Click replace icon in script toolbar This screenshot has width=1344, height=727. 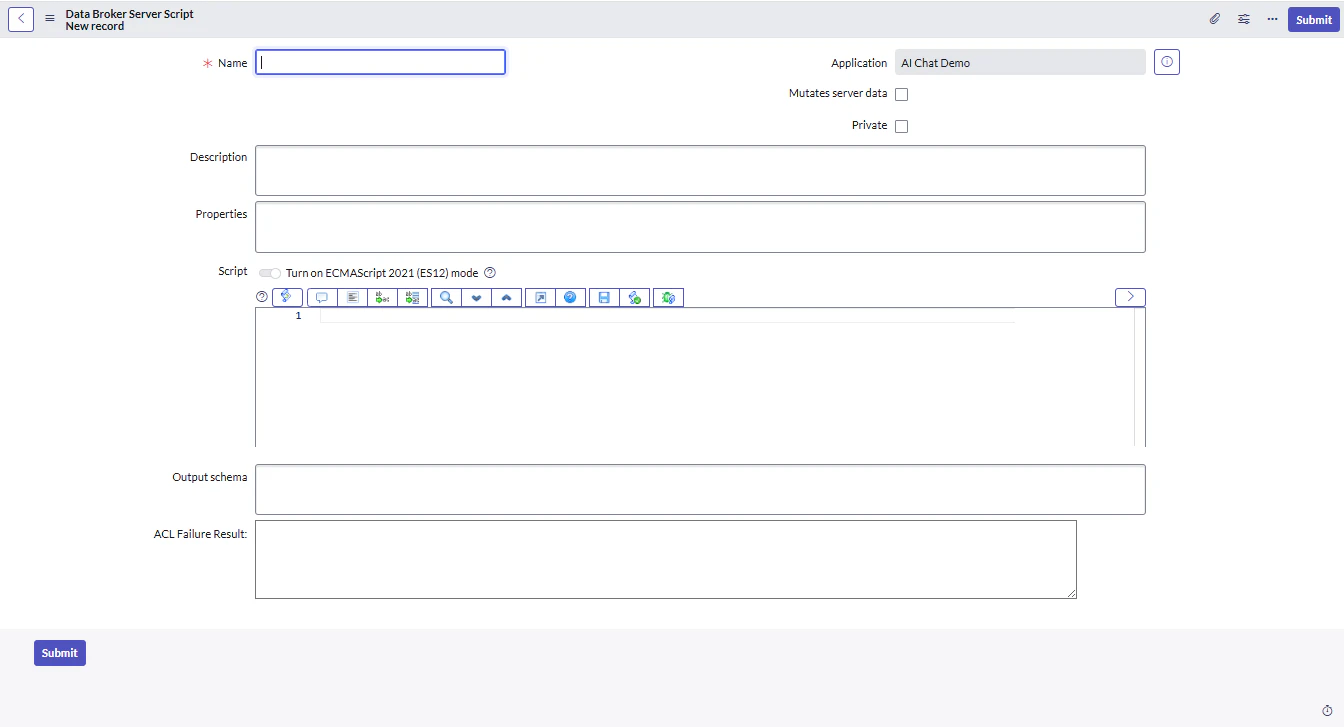[x=382, y=297]
